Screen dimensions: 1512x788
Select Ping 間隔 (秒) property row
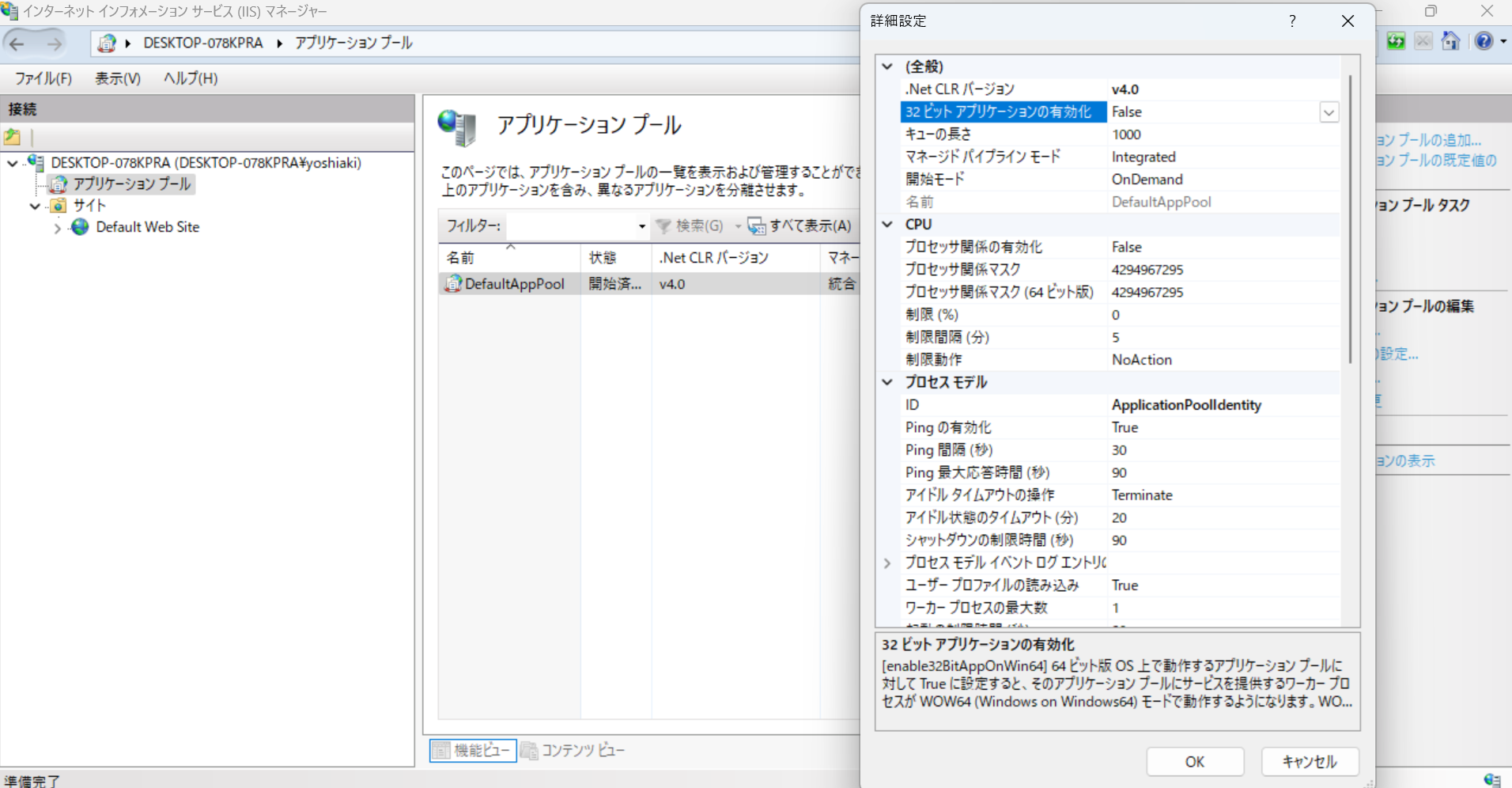pyautogui.click(x=1120, y=450)
